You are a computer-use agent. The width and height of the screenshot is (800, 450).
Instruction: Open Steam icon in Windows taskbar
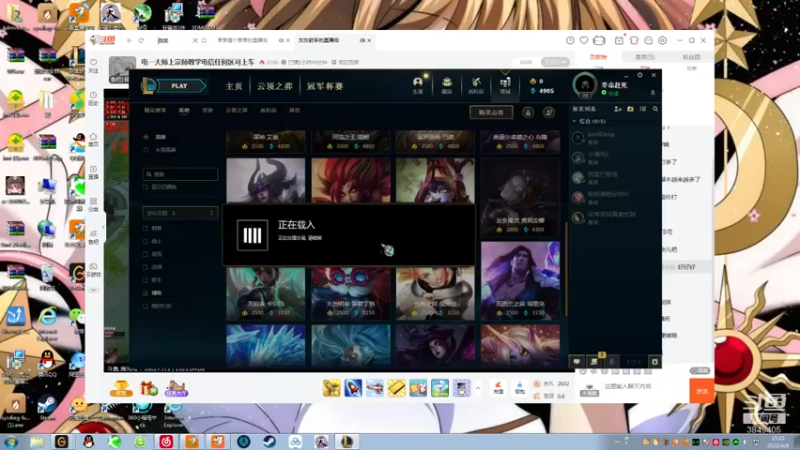[x=269, y=441]
